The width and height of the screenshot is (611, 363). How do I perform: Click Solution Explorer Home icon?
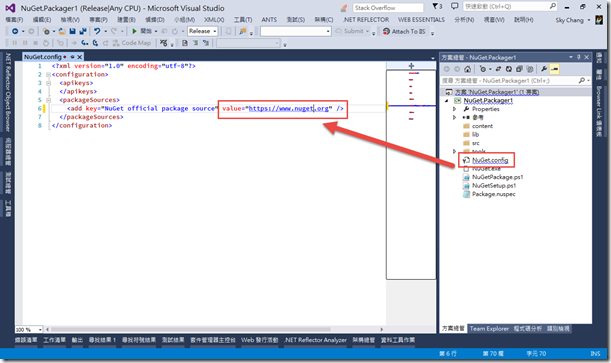467,69
